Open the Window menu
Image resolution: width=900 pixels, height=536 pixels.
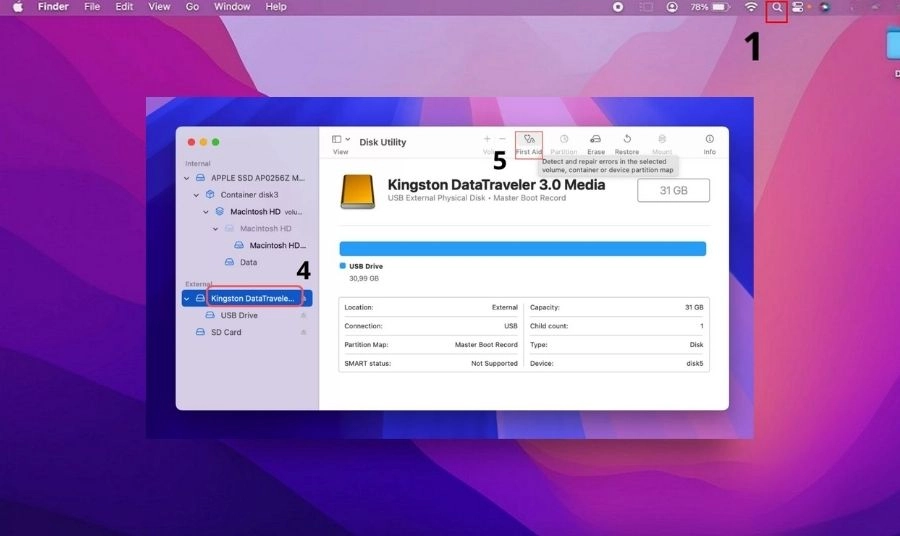[232, 7]
